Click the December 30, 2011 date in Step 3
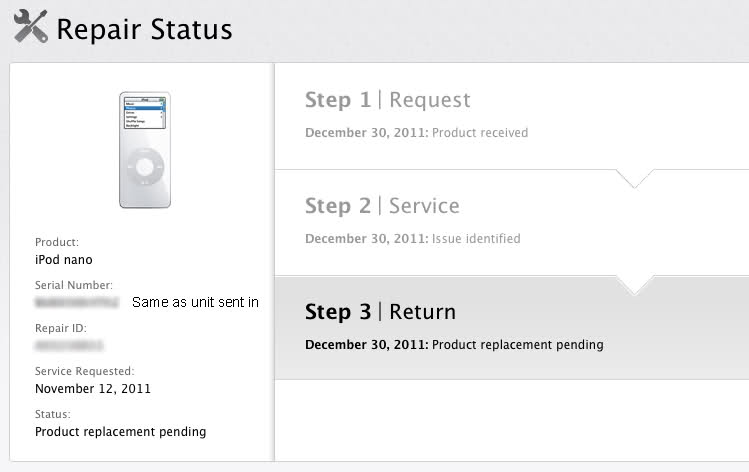Viewport: 749px width, 472px height. click(x=366, y=345)
